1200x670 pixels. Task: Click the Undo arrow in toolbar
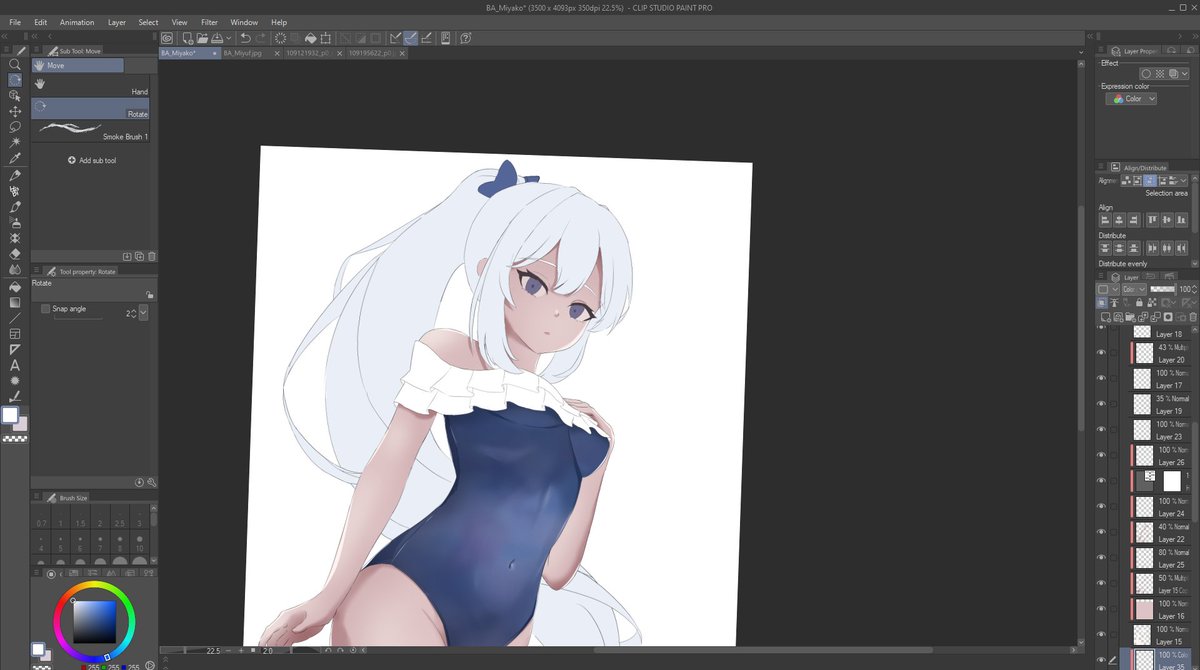tap(246, 38)
